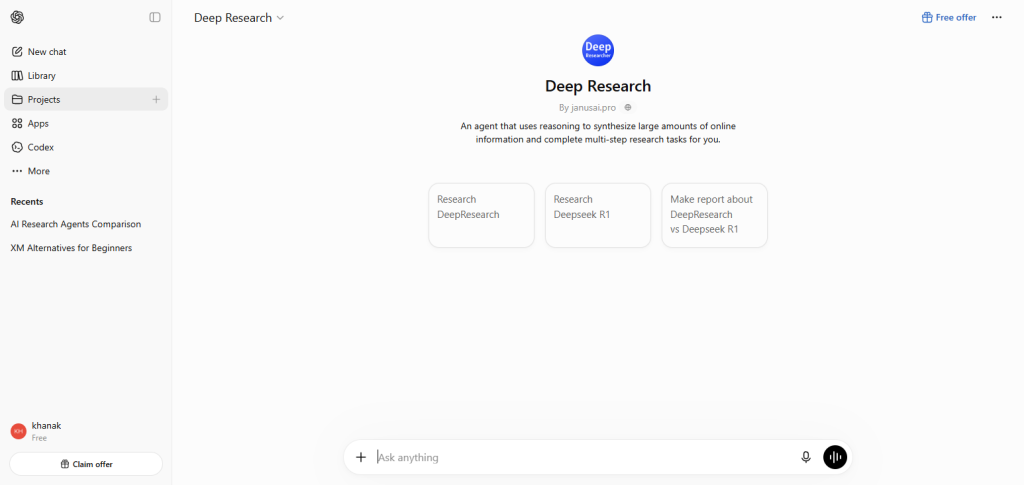Click the Claim offer button
This screenshot has width=1024, height=485.
[x=86, y=464]
